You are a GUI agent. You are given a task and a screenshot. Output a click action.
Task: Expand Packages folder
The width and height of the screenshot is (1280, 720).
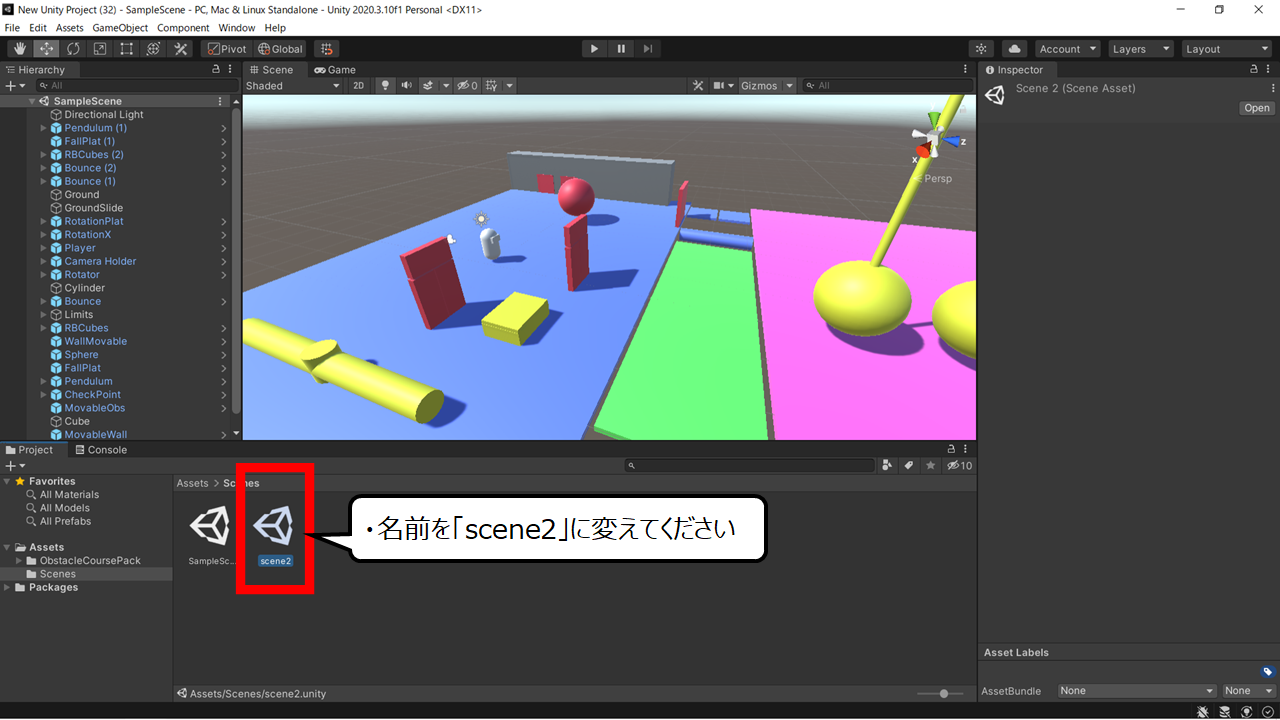tap(8, 588)
